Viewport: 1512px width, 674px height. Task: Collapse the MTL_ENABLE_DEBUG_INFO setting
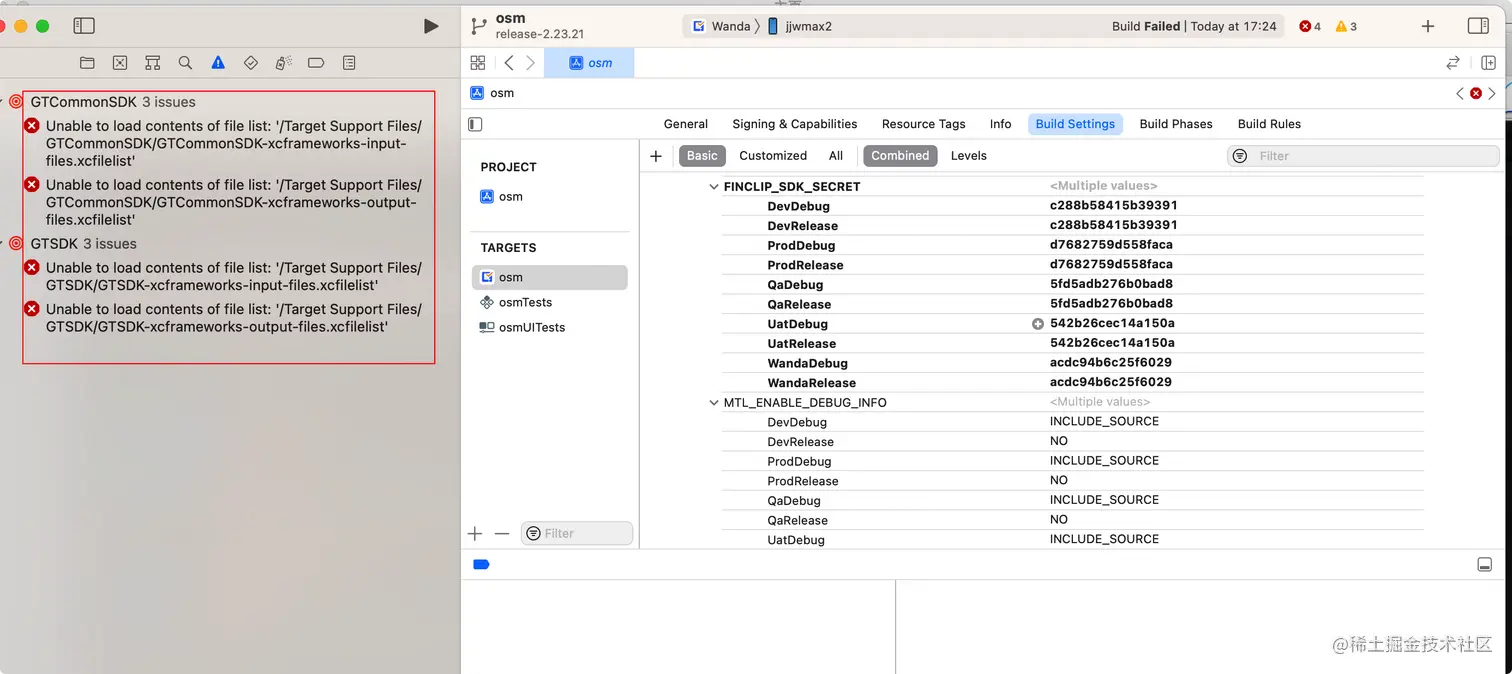click(714, 403)
